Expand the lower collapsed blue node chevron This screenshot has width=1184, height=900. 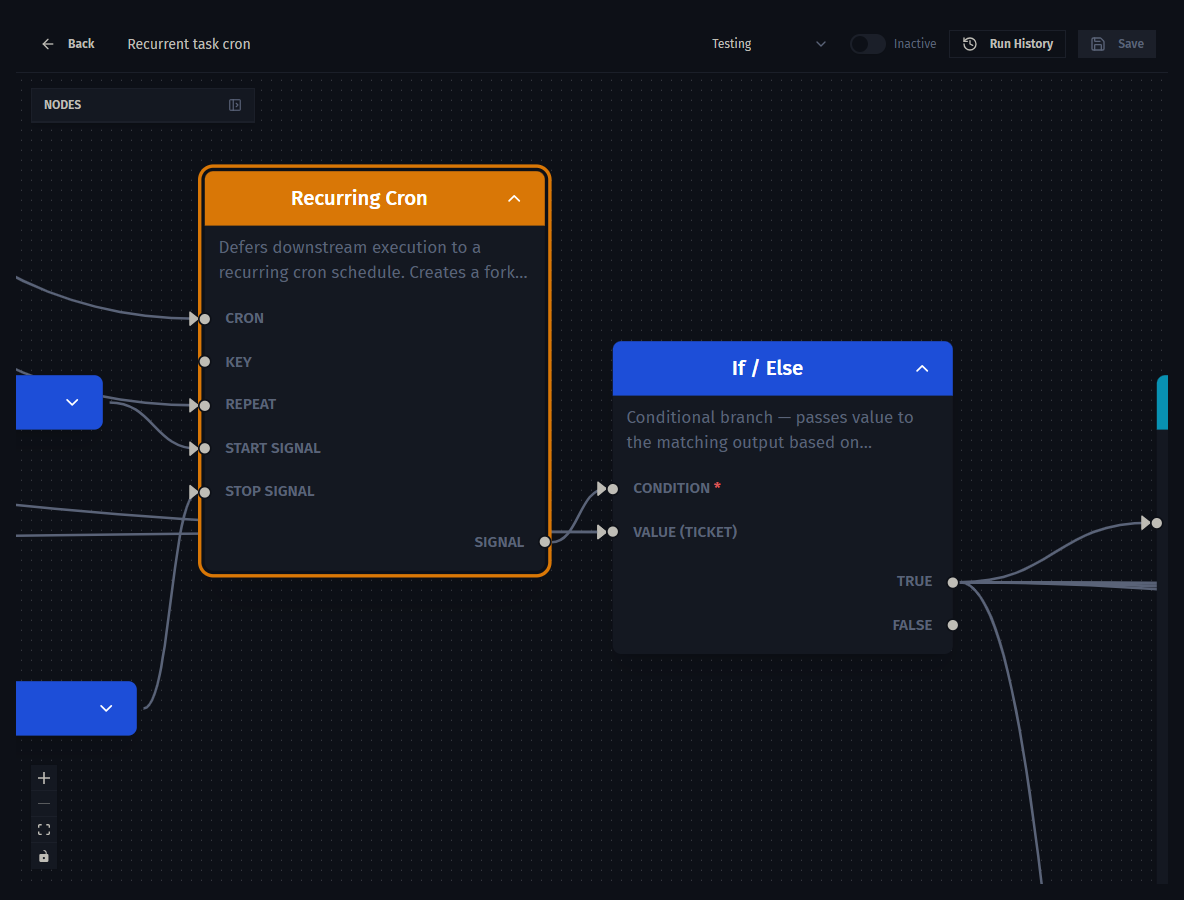click(106, 708)
